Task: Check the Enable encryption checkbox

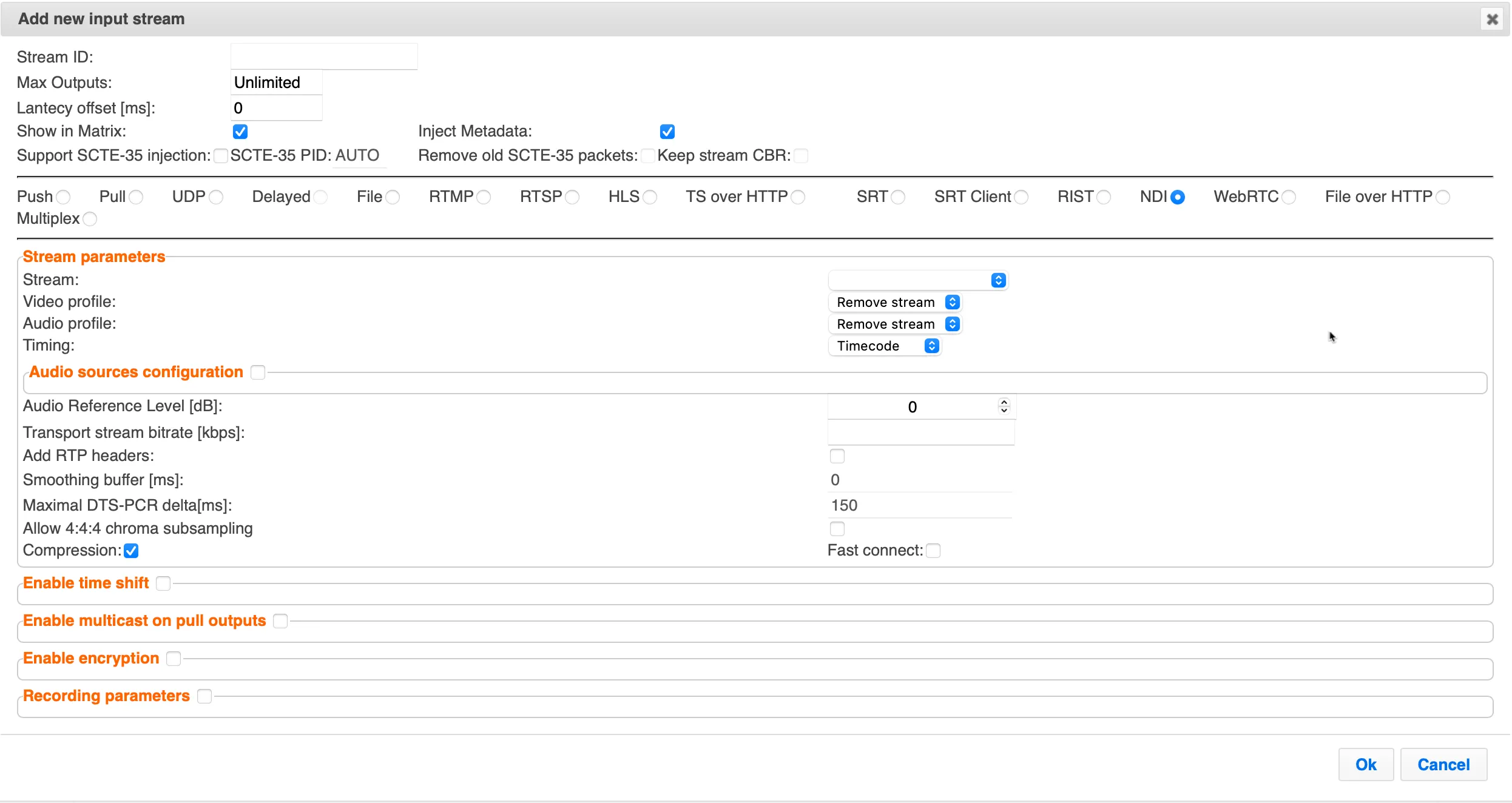Action: tap(174, 659)
